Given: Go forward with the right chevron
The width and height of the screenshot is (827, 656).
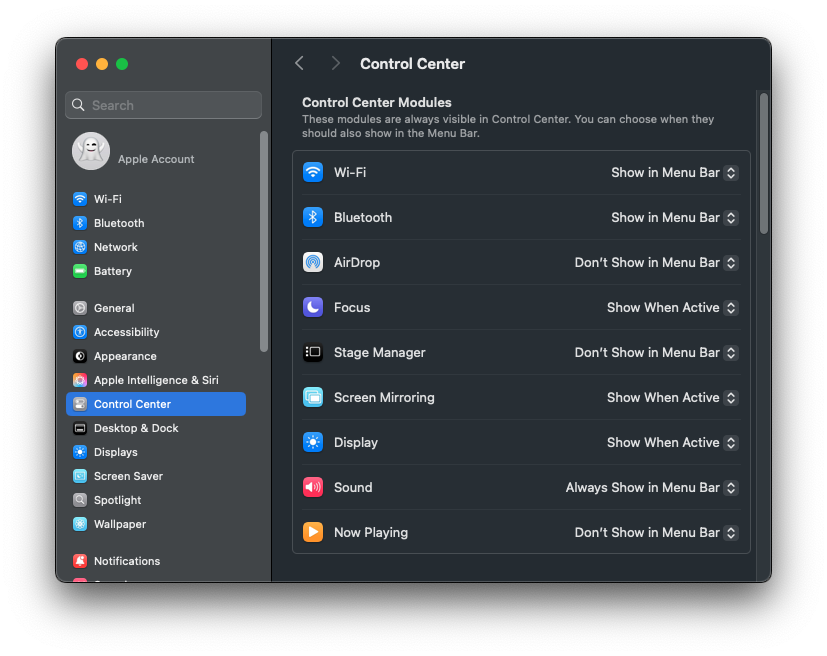Looking at the screenshot, I should (x=335, y=63).
